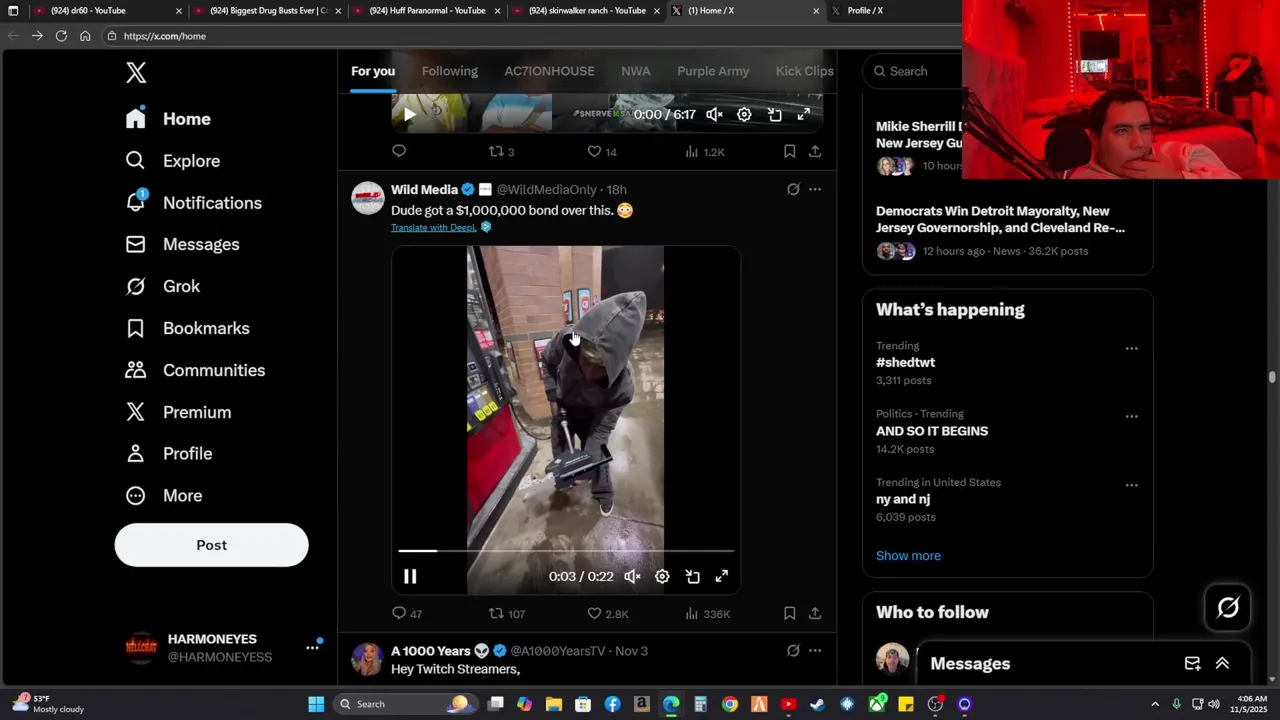Reload the page in browser
1280x720 pixels.
click(x=61, y=35)
